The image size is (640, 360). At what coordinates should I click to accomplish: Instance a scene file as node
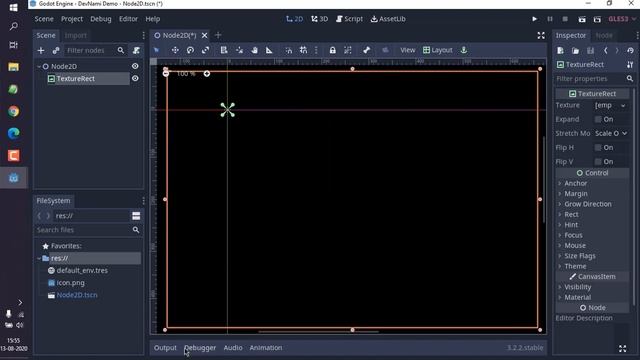56,50
